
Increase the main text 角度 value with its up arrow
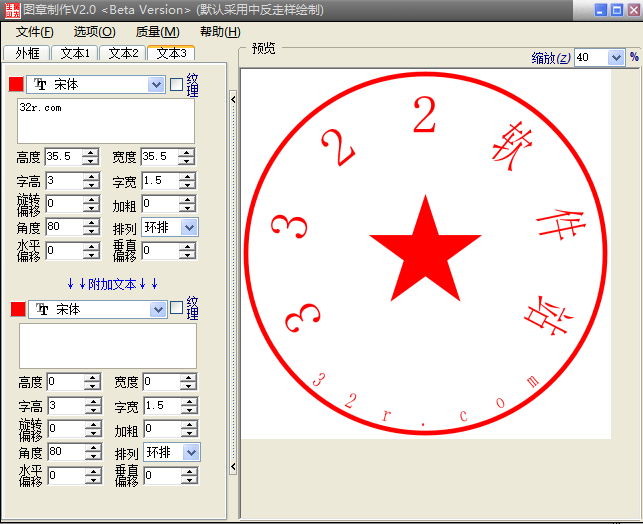point(91,224)
